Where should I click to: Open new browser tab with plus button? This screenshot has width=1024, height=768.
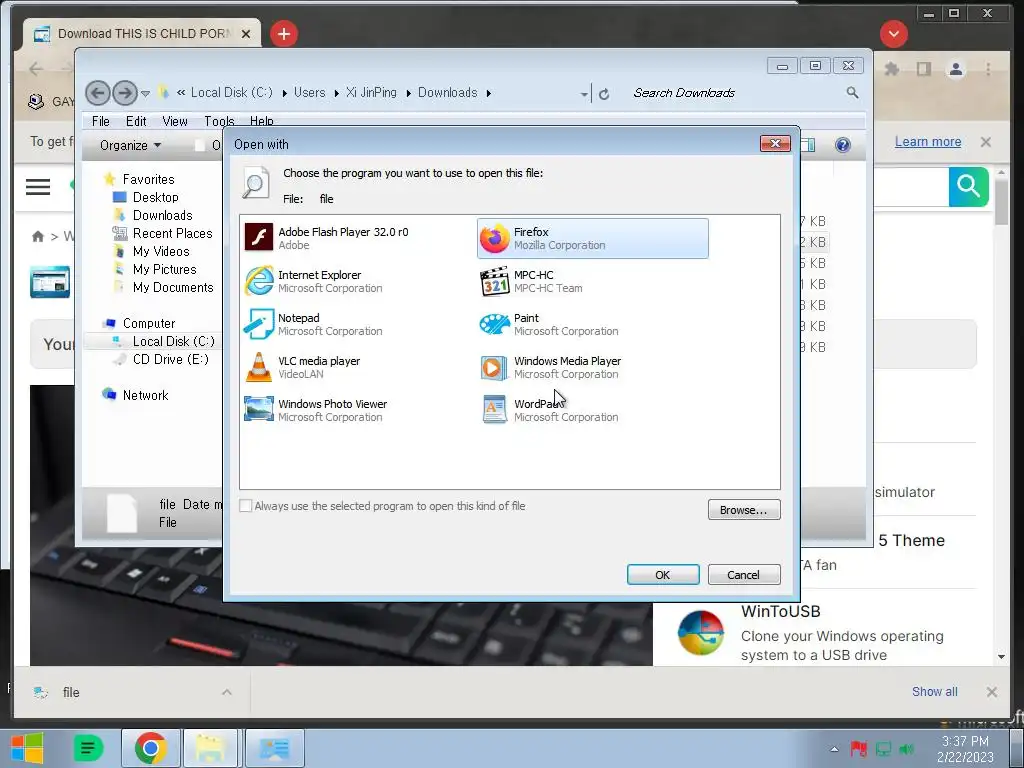point(284,34)
